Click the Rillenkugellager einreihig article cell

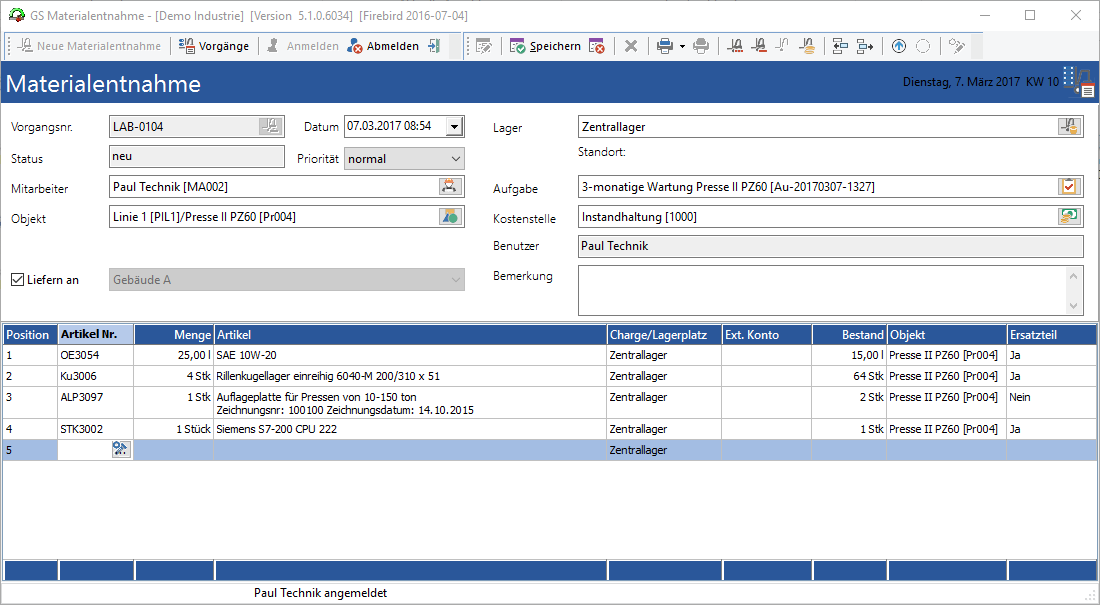tap(410, 376)
